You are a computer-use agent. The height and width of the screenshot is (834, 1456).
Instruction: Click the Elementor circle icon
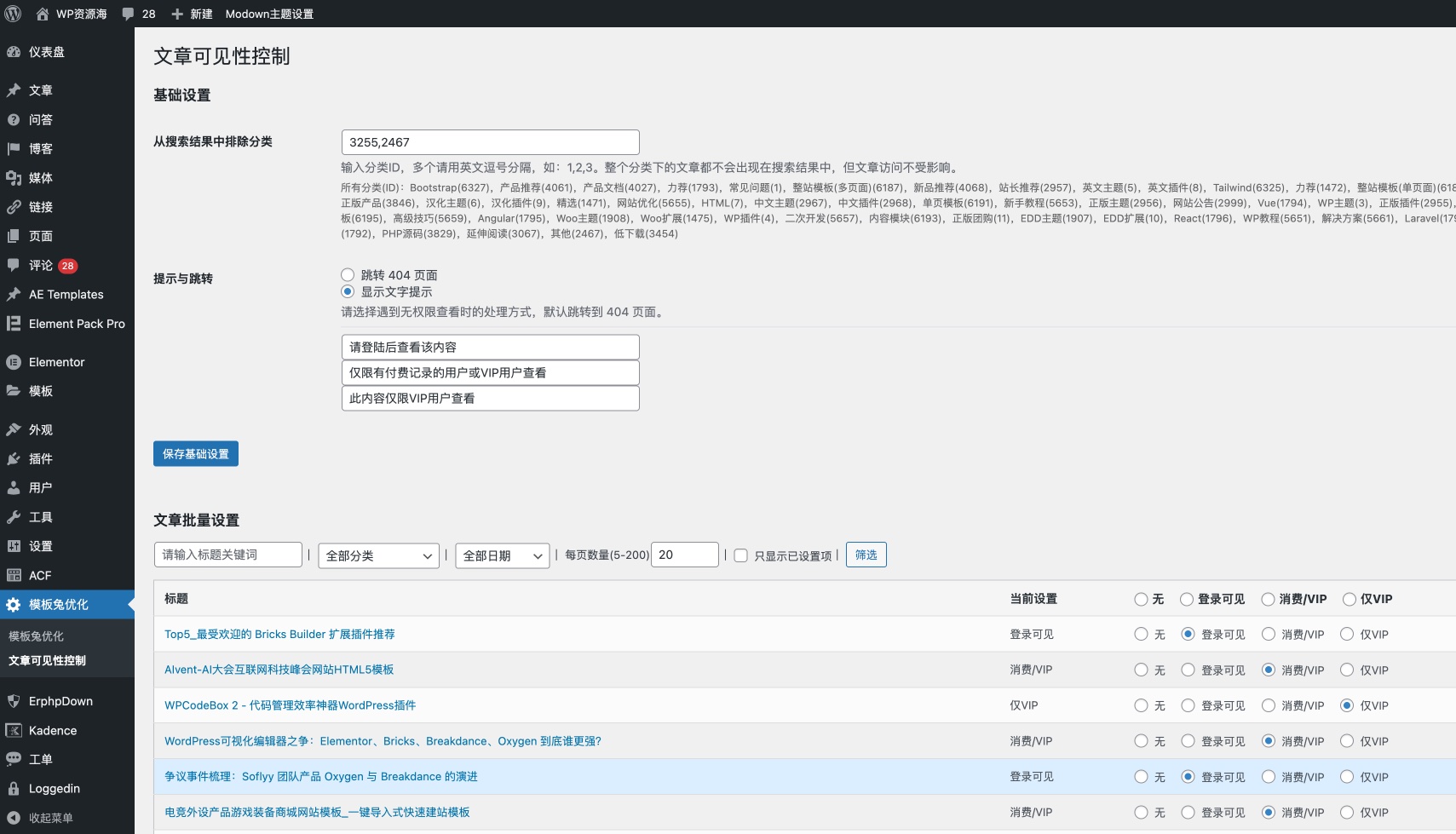click(x=14, y=362)
